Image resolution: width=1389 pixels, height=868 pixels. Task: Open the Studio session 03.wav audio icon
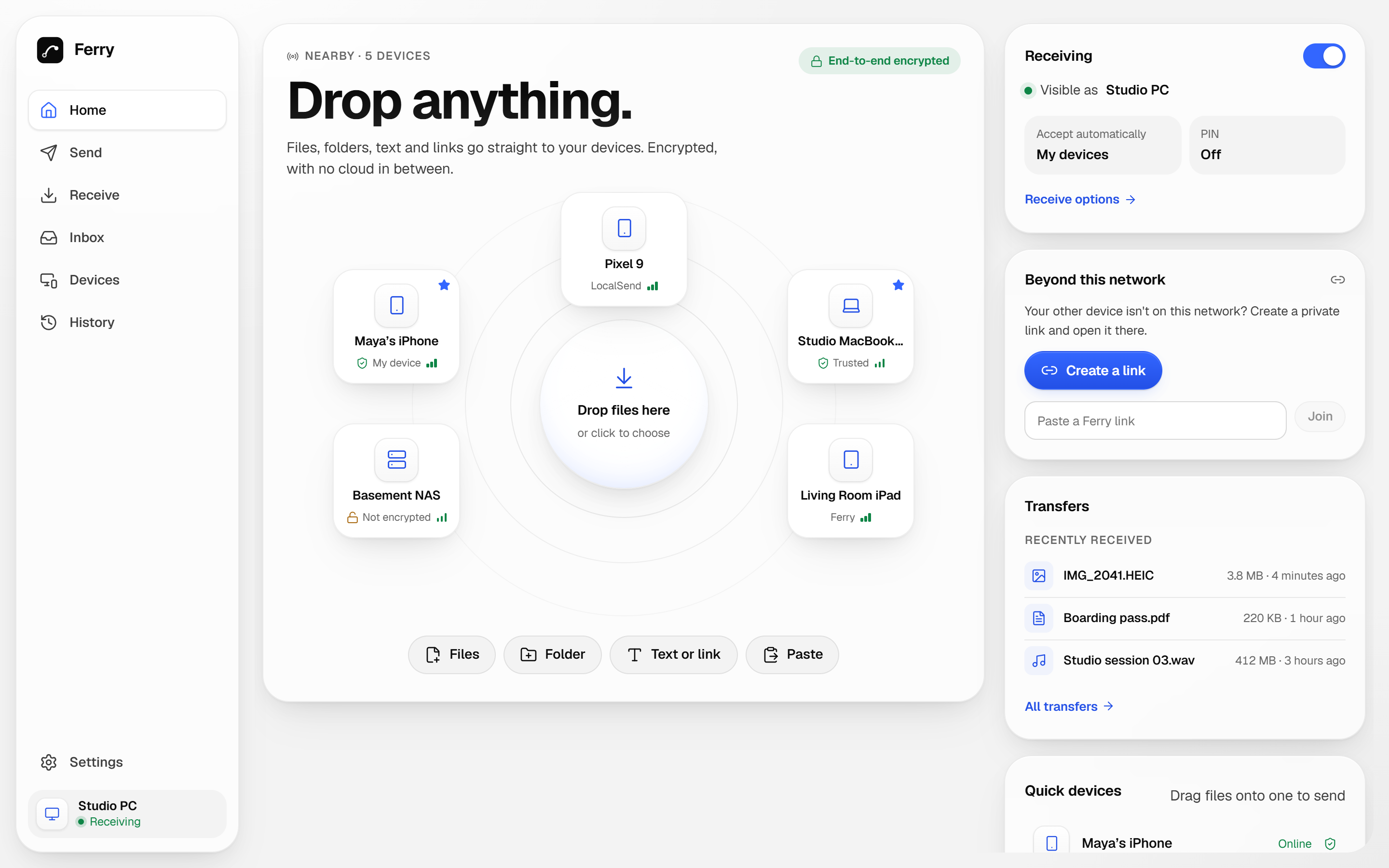[1039, 660]
